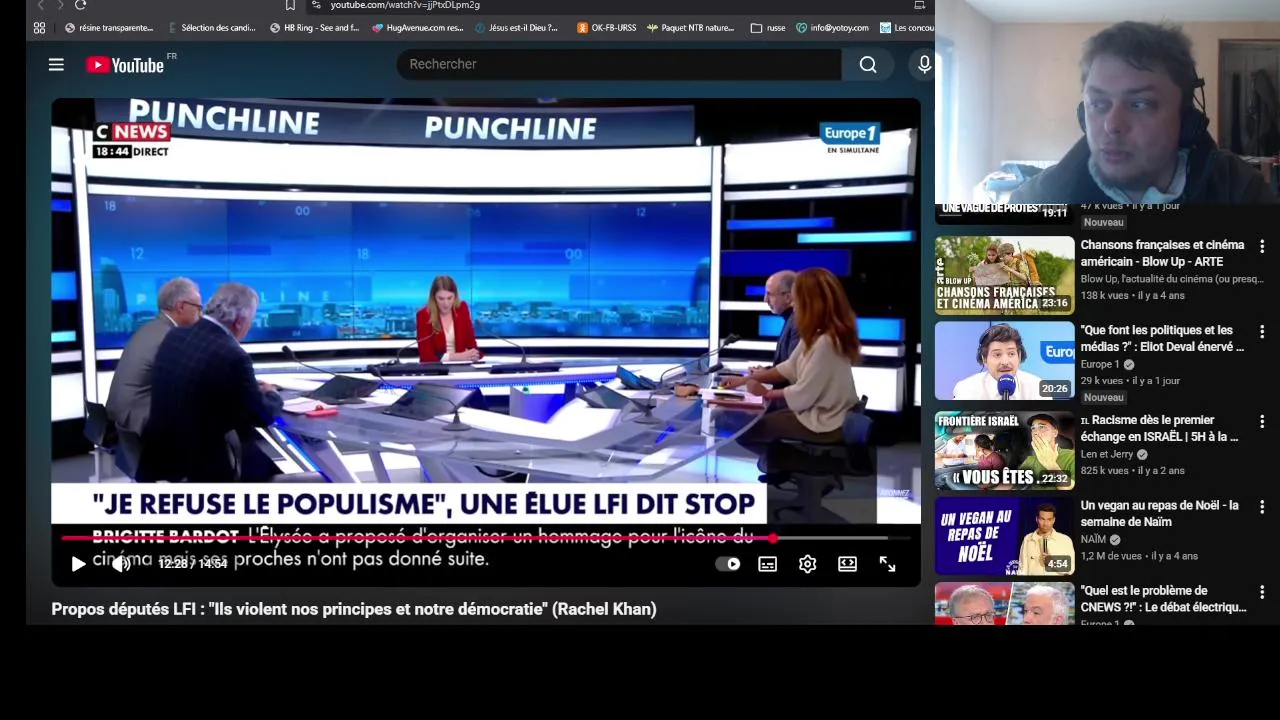1280x720 pixels.
Task: Open options for 'Racisme dès le premier' video
Action: click(x=1262, y=421)
